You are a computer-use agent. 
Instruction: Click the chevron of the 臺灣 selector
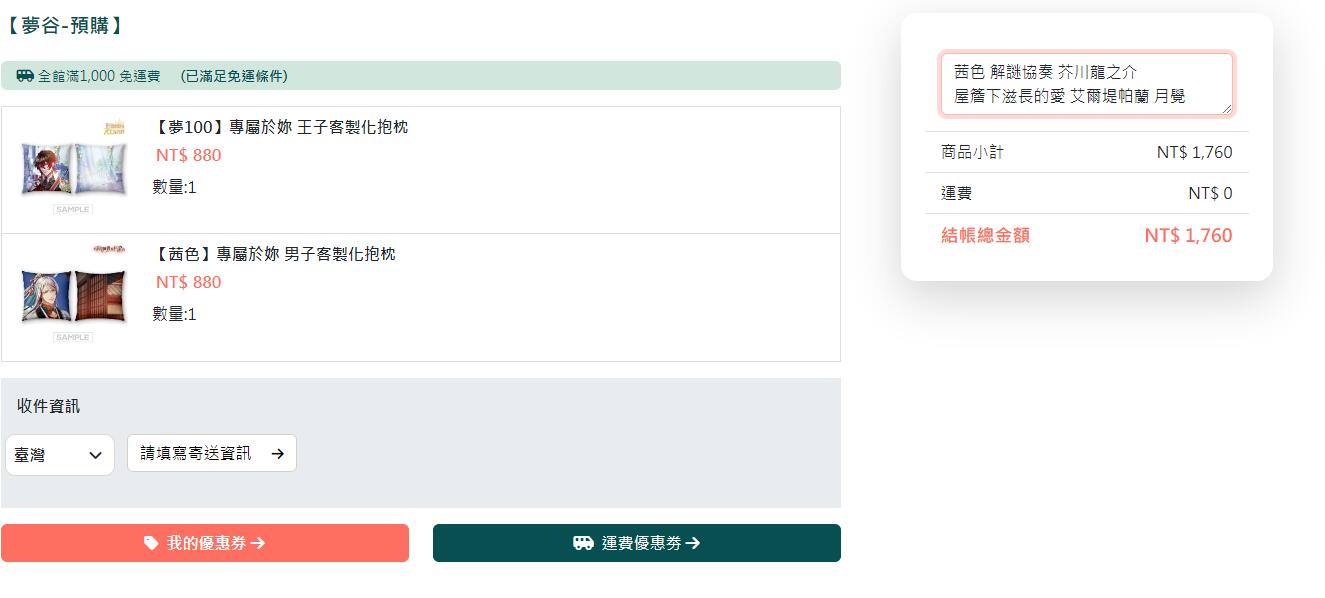(x=95, y=455)
